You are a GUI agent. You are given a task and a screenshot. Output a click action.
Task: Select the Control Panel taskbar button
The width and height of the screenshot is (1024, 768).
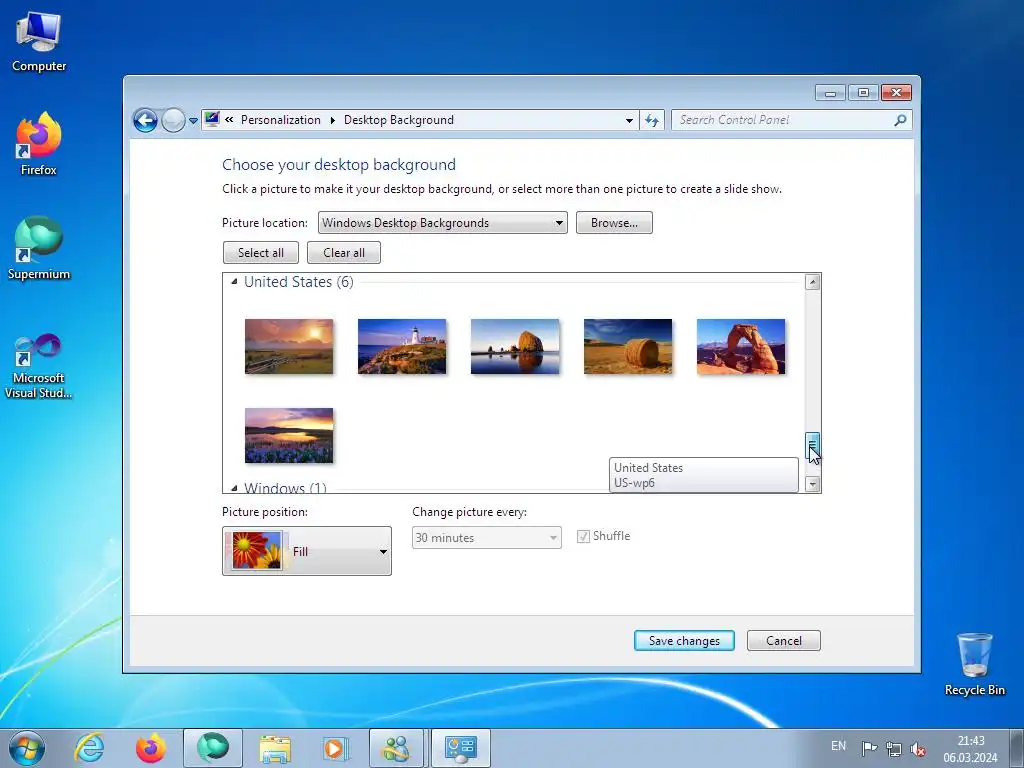(461, 748)
